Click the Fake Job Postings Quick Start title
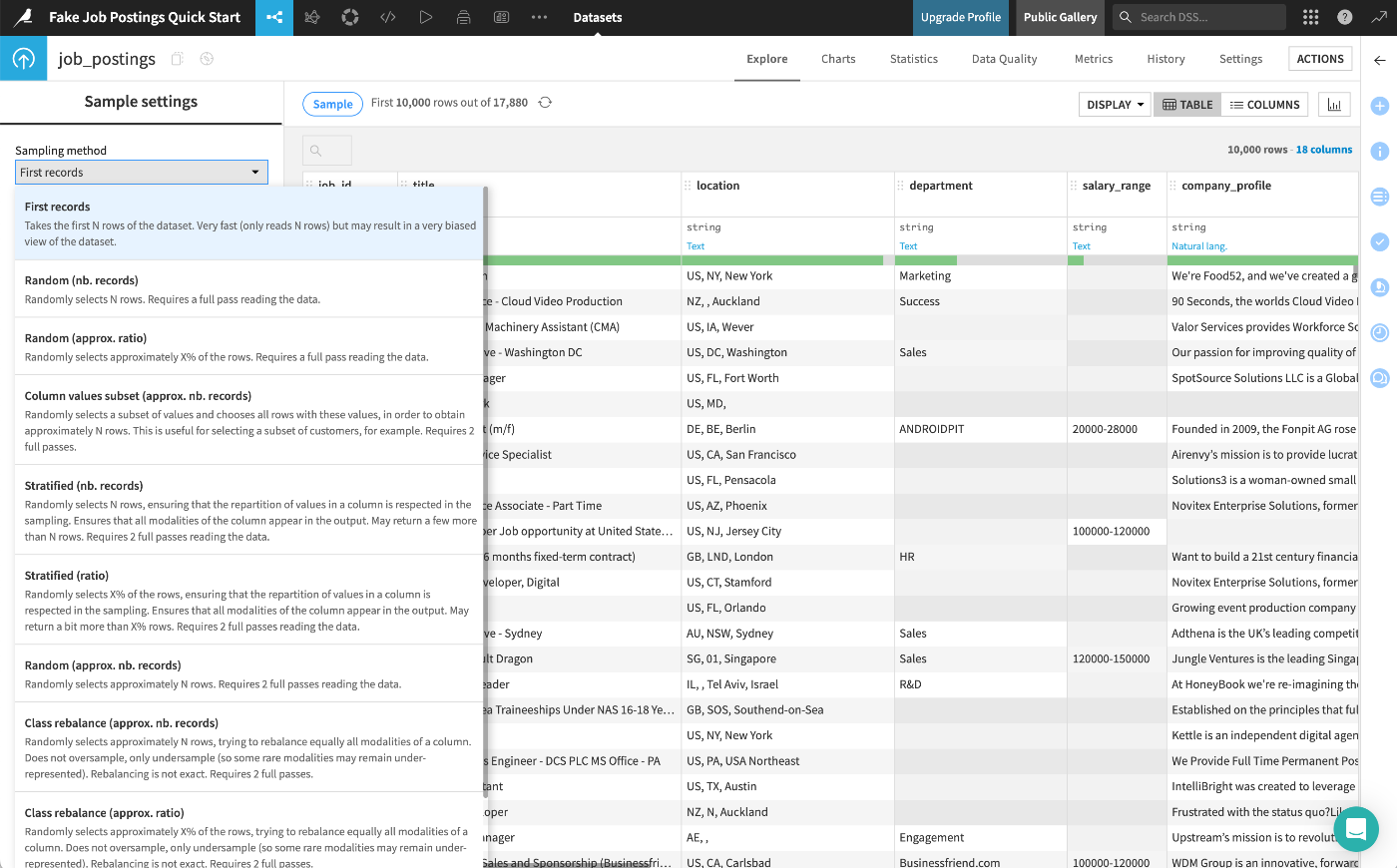 tap(145, 17)
